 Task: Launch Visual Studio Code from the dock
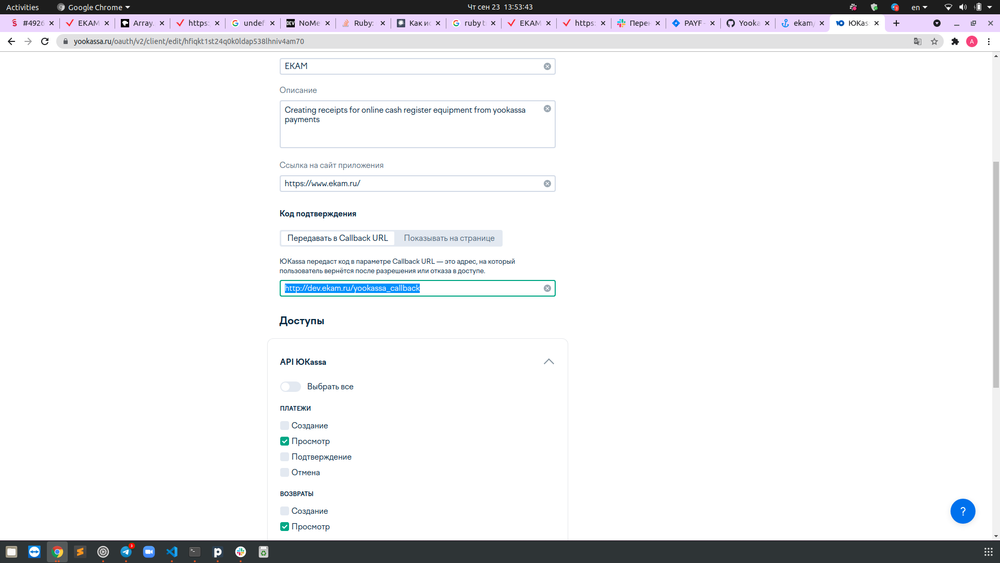pyautogui.click(x=172, y=551)
